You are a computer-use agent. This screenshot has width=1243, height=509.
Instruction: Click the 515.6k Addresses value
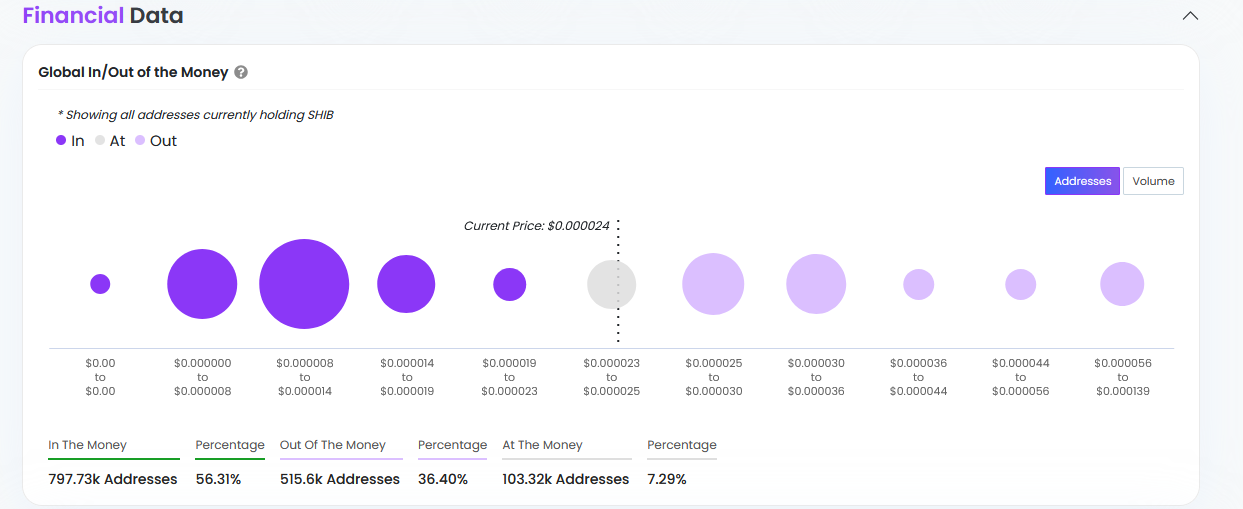(340, 479)
